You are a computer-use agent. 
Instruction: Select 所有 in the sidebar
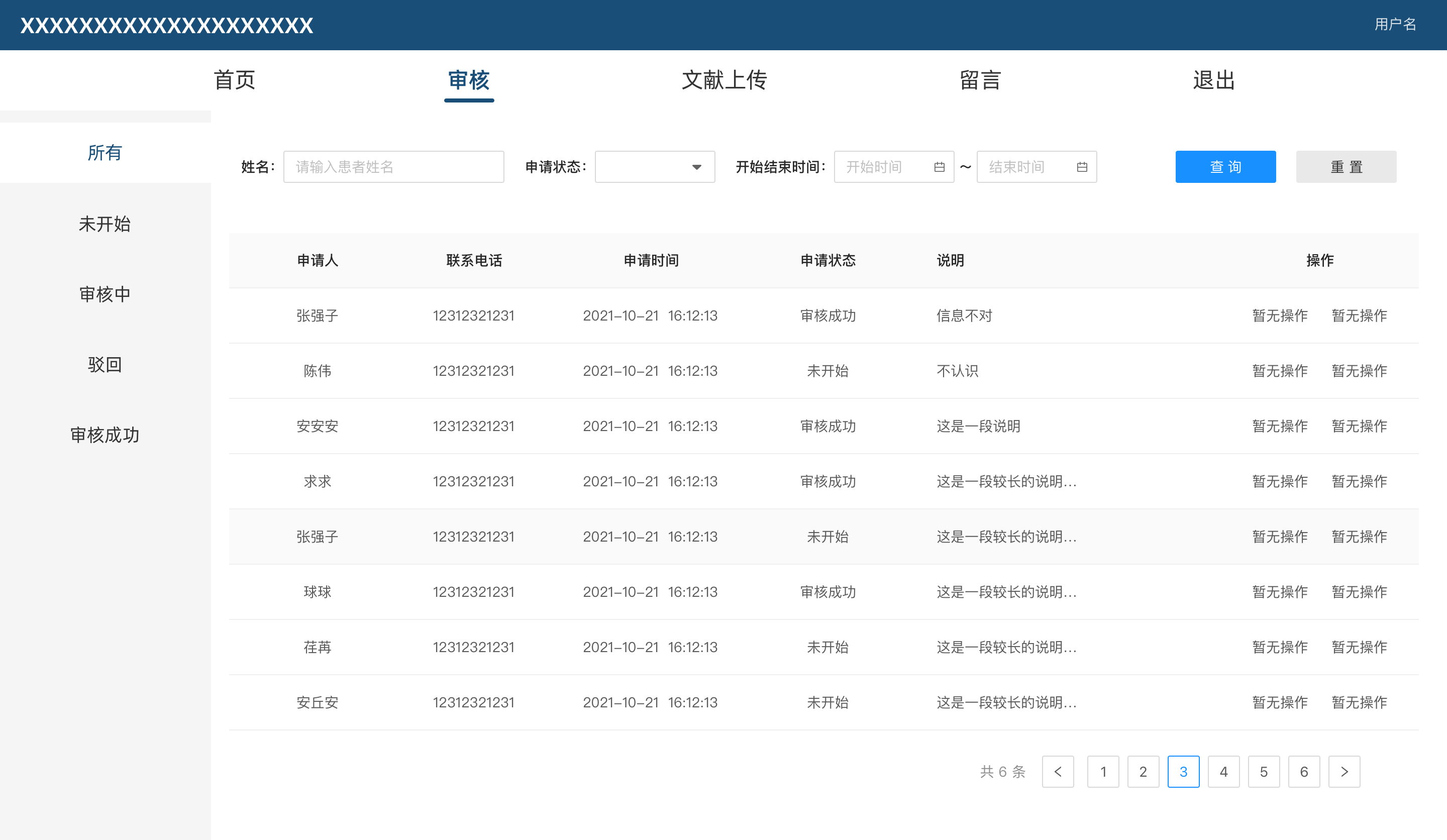[105, 153]
